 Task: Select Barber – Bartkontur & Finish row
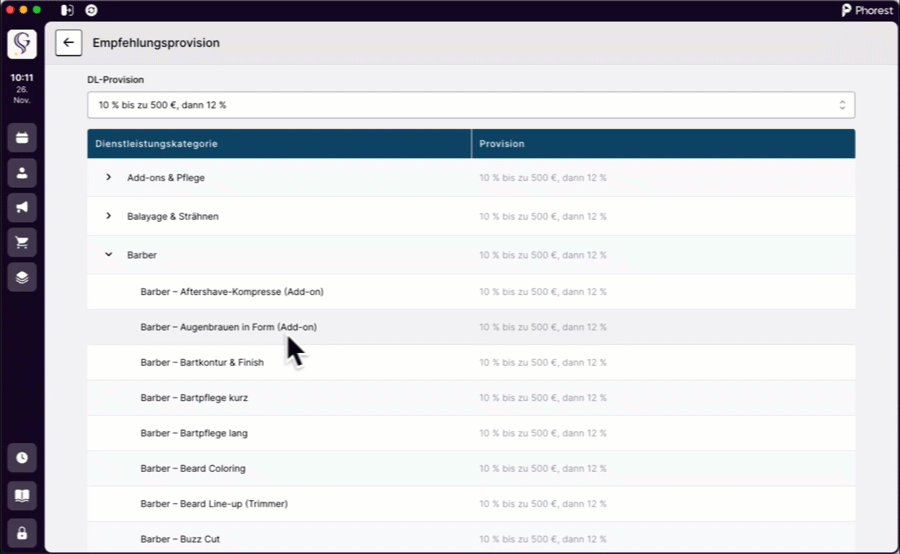202,362
